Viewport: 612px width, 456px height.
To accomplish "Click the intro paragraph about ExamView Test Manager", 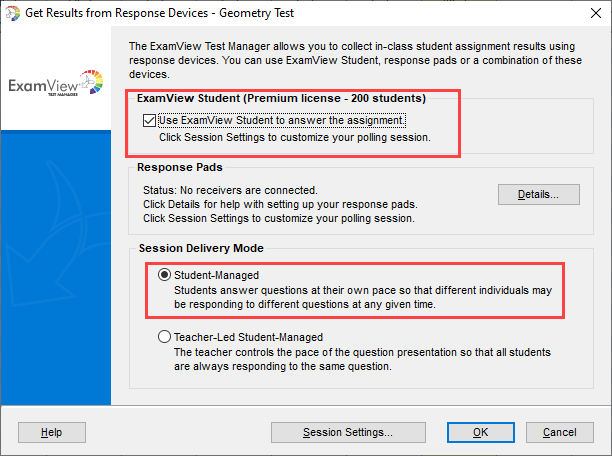I will [355, 60].
